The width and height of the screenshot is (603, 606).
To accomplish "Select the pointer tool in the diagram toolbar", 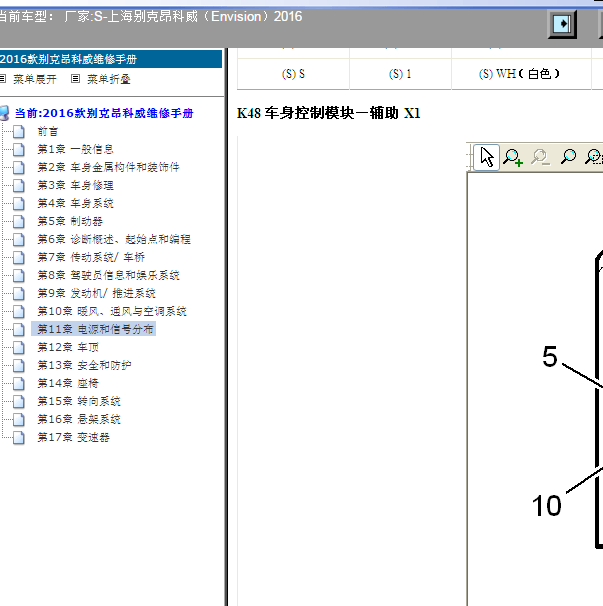I will [487, 157].
